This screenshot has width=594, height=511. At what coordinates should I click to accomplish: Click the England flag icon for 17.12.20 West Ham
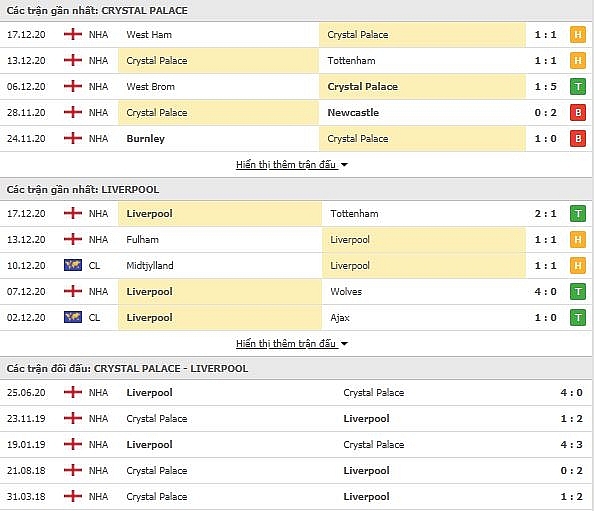73,34
